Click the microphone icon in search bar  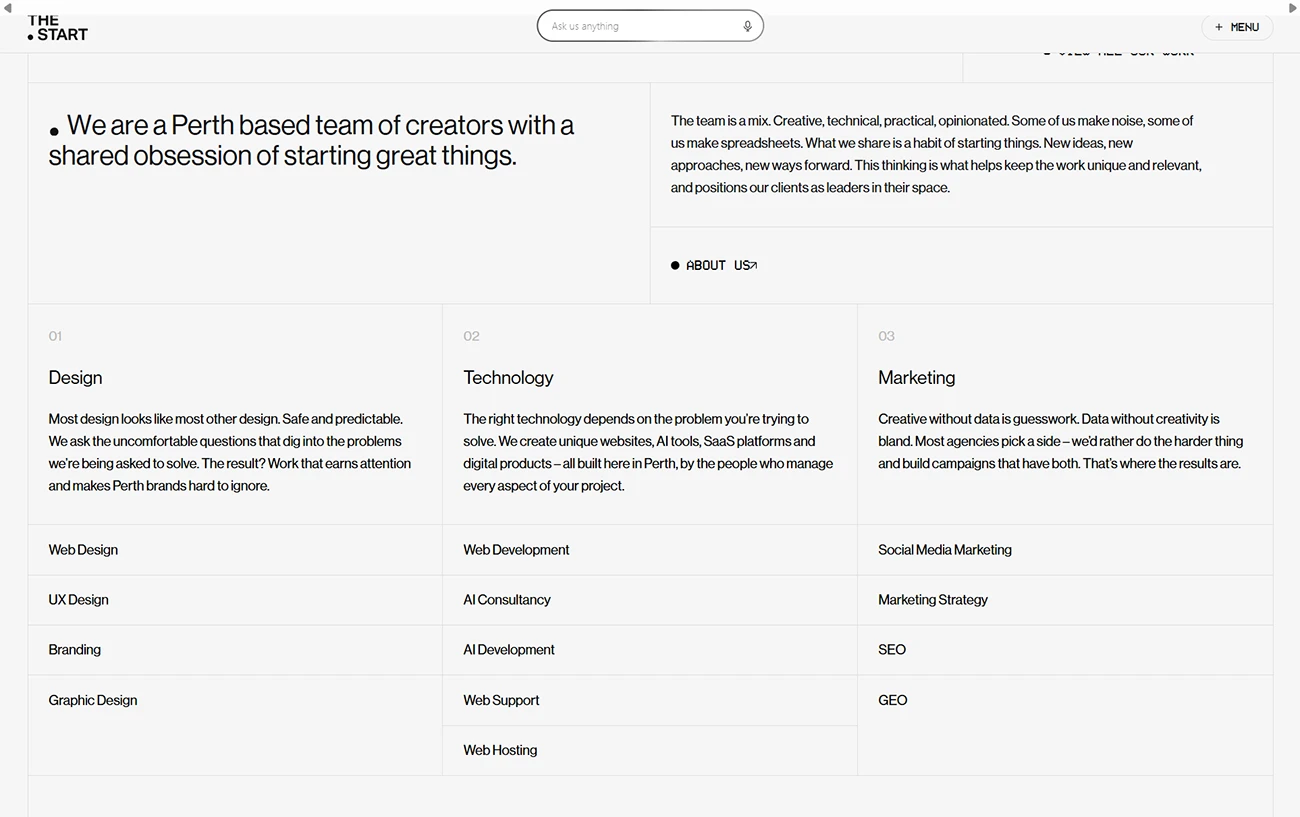pos(747,27)
